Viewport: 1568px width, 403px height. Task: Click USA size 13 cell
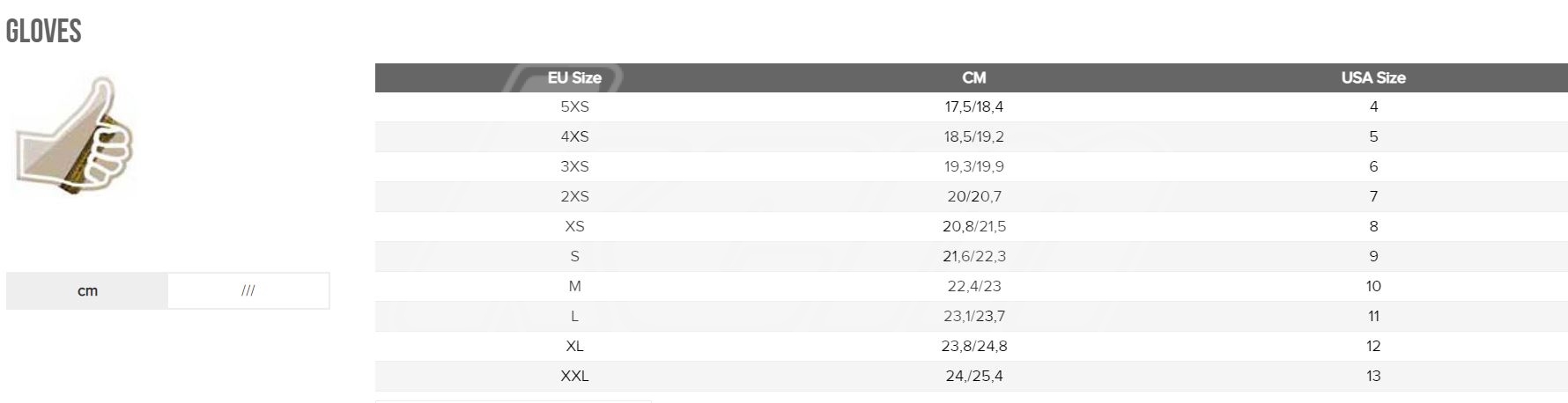(x=1372, y=376)
